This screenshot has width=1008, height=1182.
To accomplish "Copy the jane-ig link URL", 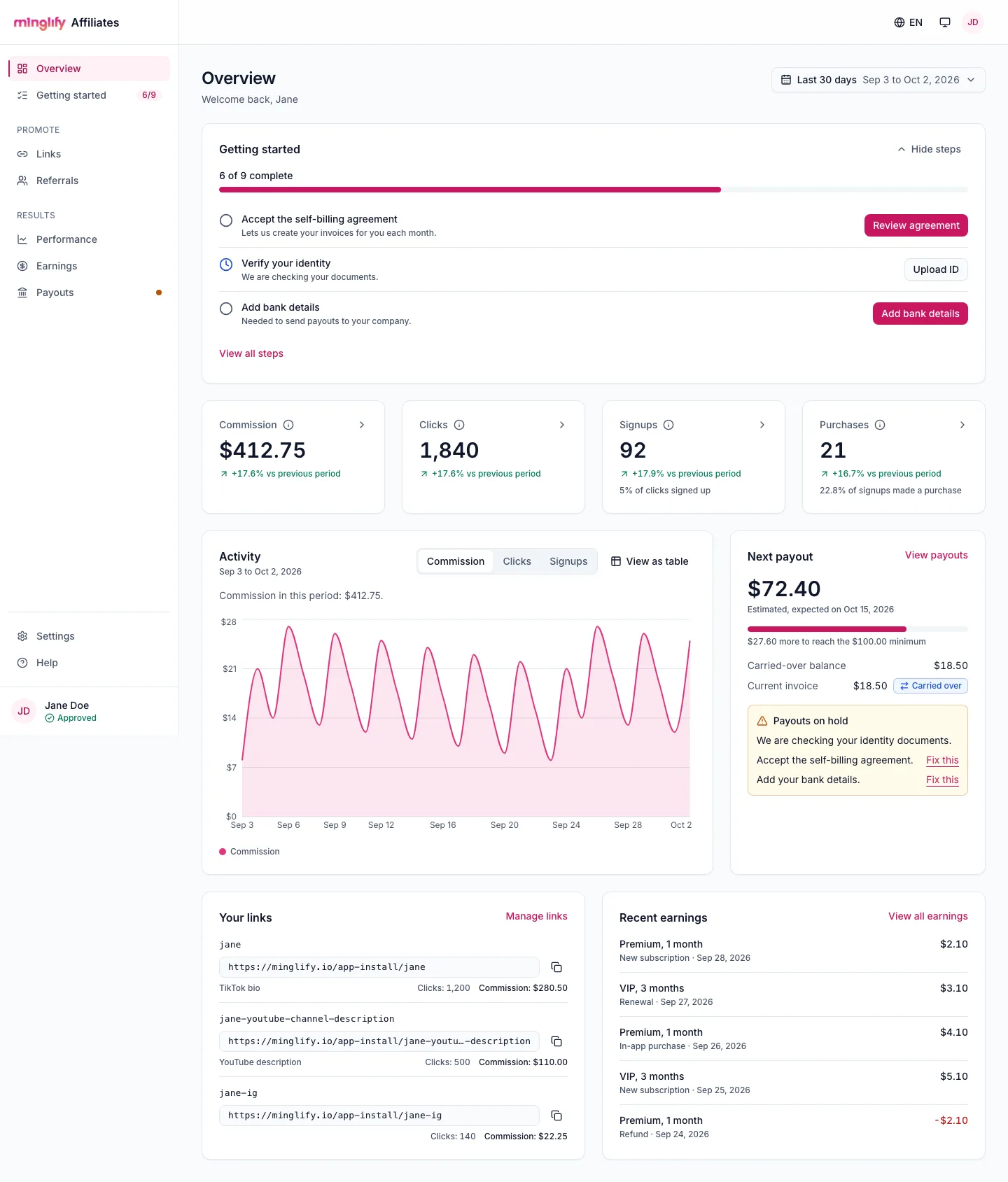I will pyautogui.click(x=556, y=1116).
